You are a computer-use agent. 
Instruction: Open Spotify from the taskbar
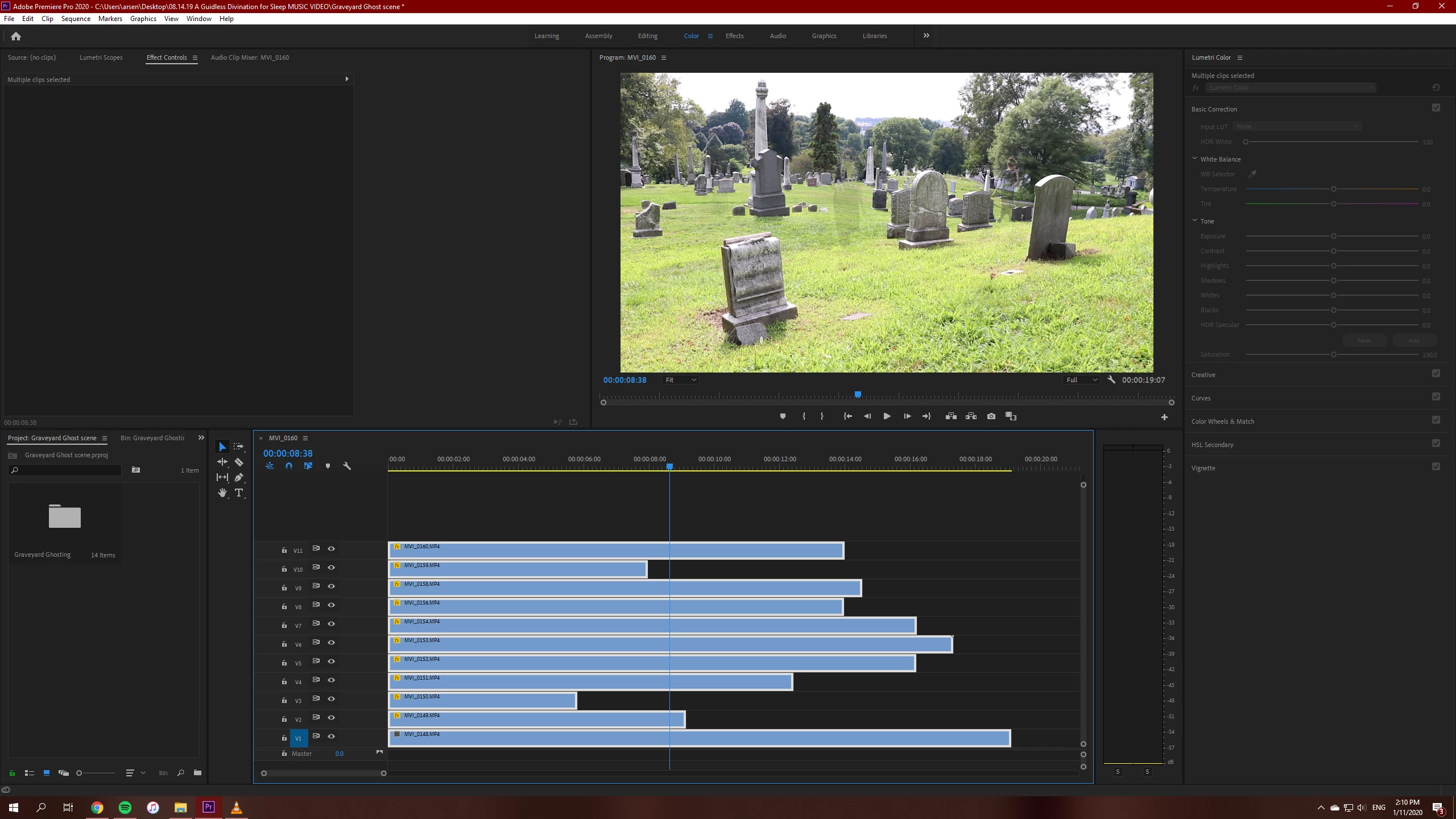coord(125,807)
